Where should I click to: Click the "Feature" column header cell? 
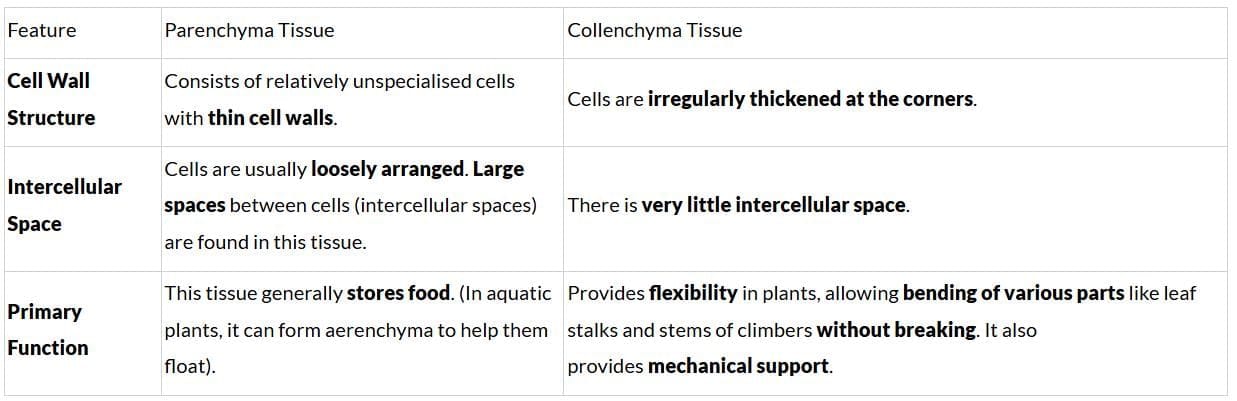pyautogui.click(x=42, y=30)
